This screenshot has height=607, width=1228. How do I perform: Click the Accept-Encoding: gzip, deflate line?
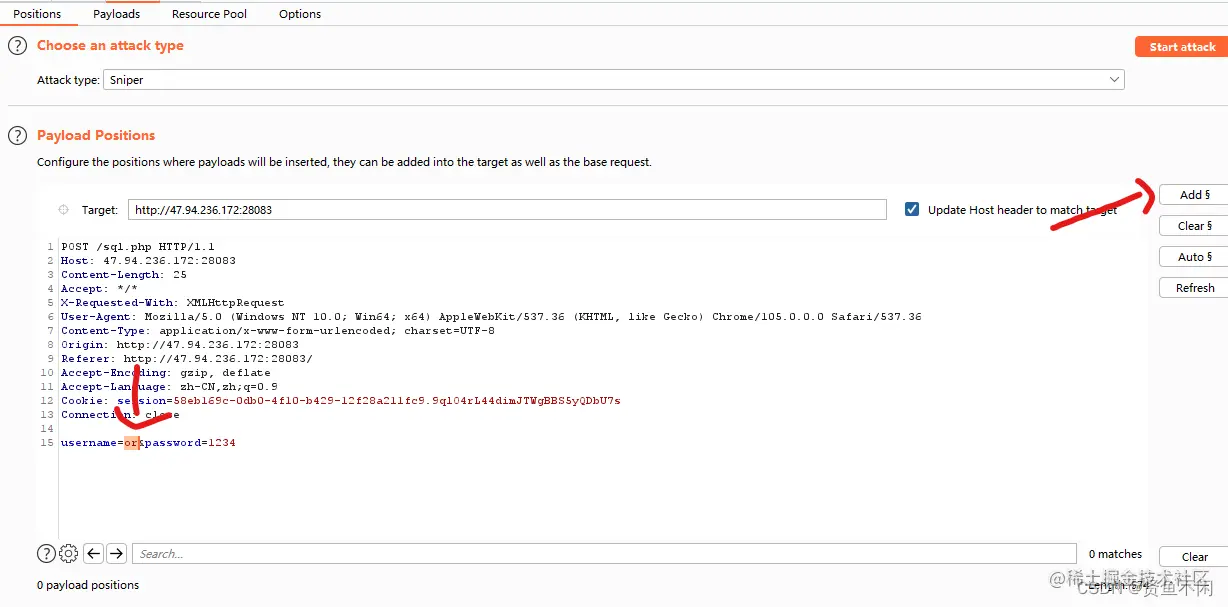(166, 373)
